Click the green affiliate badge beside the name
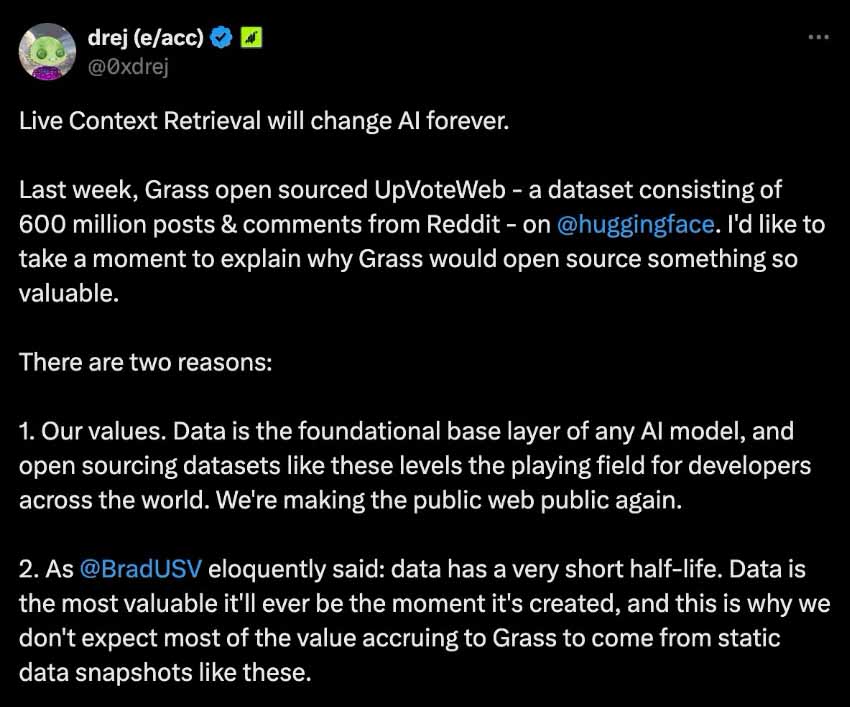 pyautogui.click(x=253, y=38)
